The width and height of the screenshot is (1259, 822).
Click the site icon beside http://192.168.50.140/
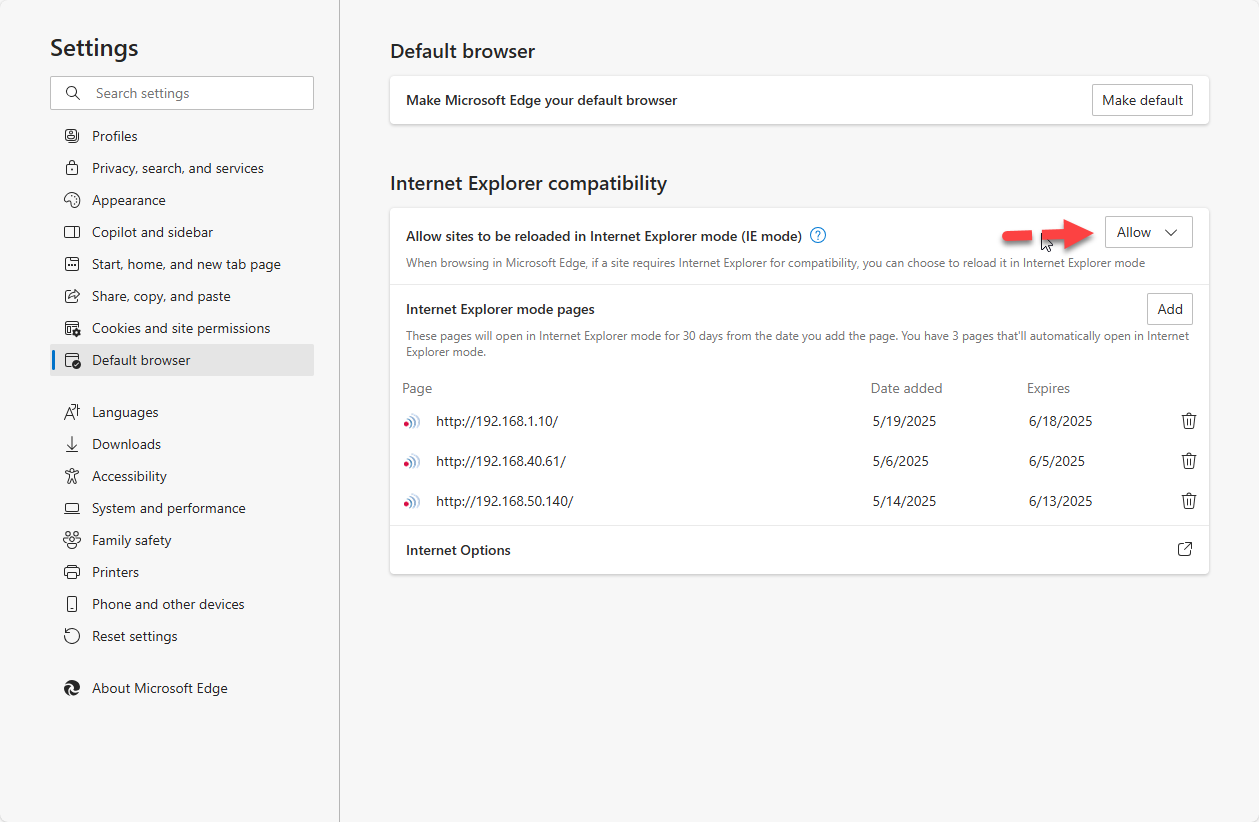pyautogui.click(x=412, y=502)
